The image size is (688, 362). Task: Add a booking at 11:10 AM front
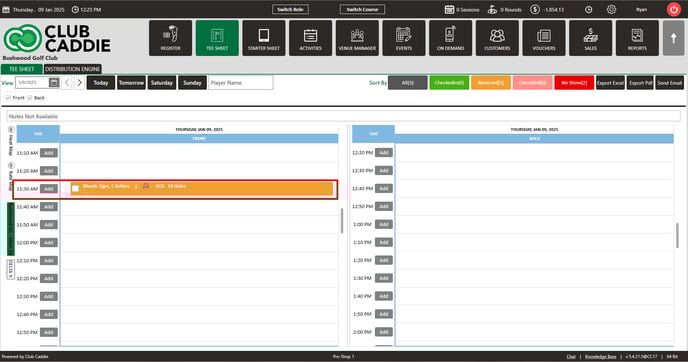coord(49,153)
